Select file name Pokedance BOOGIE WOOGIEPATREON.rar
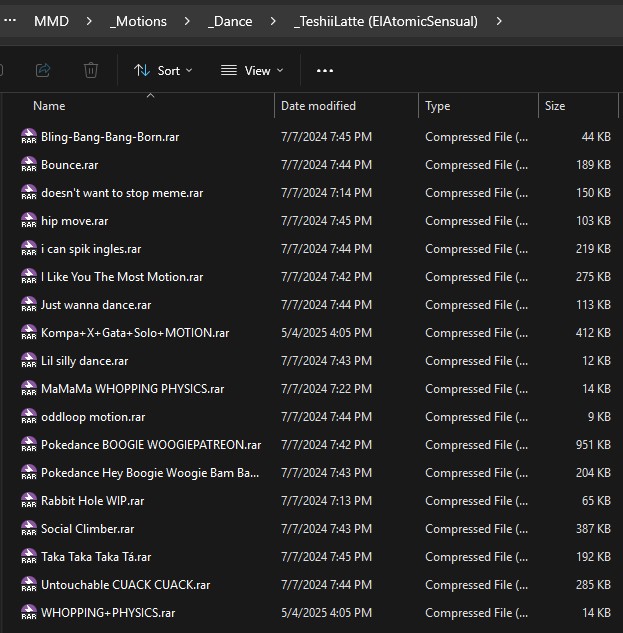This screenshot has width=623, height=633. [151, 444]
